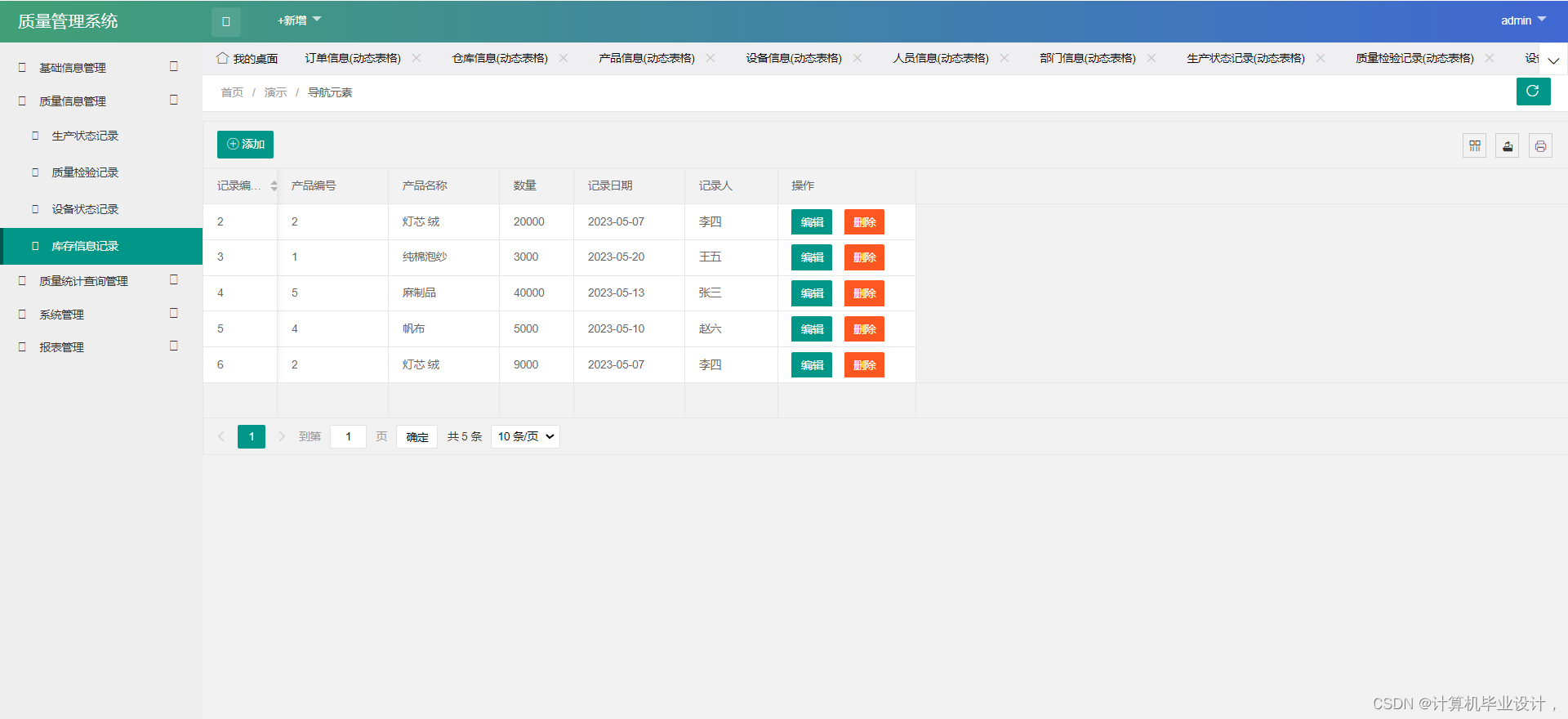Go to next page arrow
Viewport: 1568px width, 719px height.
point(282,436)
